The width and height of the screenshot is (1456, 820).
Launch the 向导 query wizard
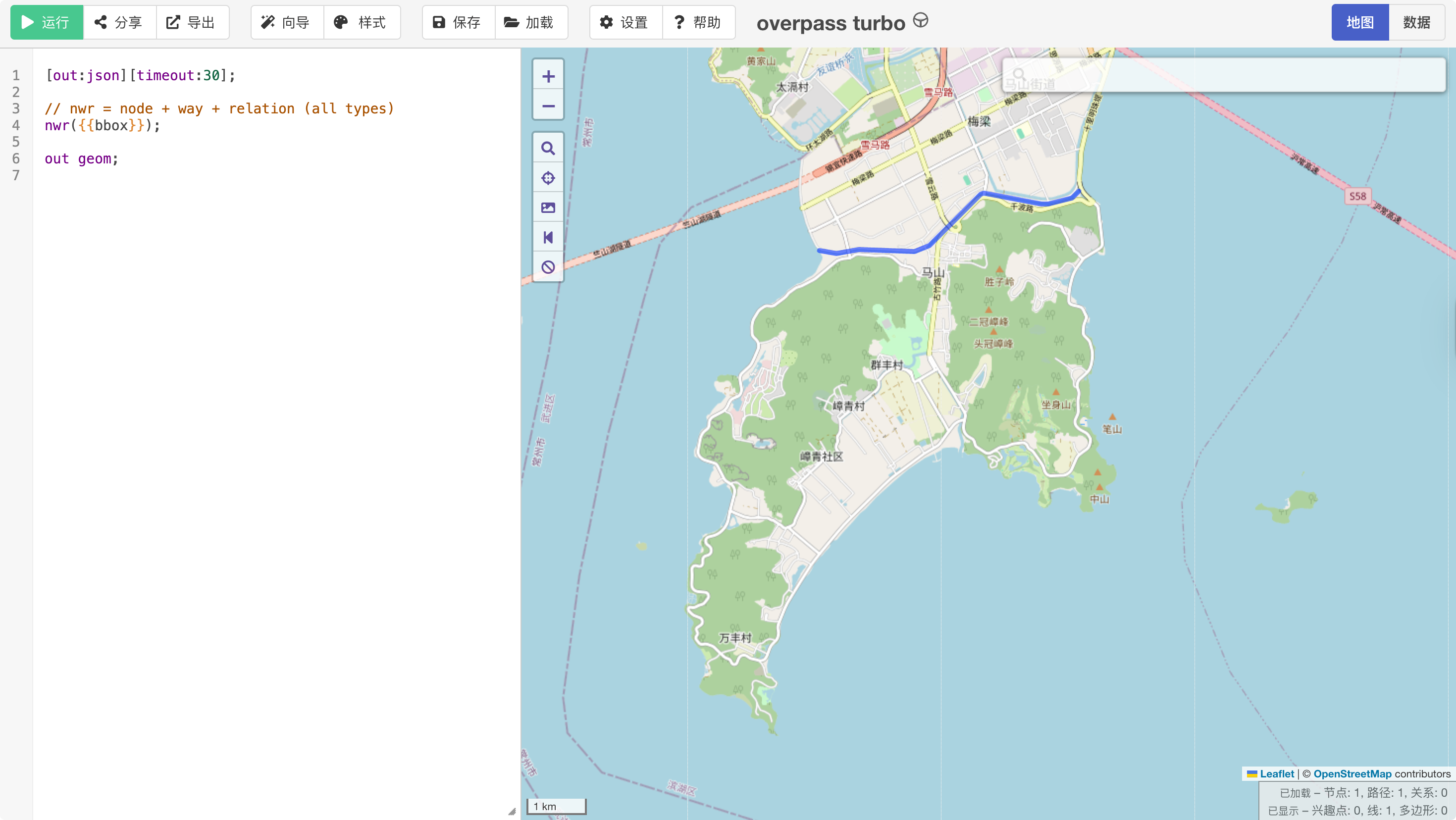click(287, 22)
